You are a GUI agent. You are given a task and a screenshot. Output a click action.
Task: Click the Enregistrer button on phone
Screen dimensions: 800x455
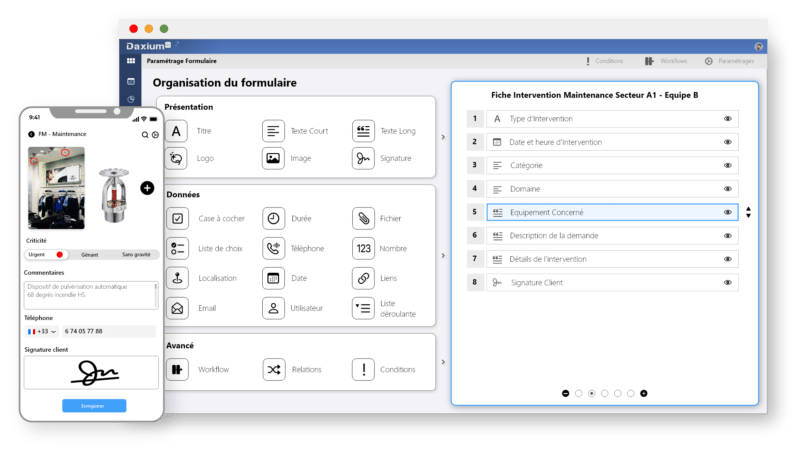tap(94, 406)
